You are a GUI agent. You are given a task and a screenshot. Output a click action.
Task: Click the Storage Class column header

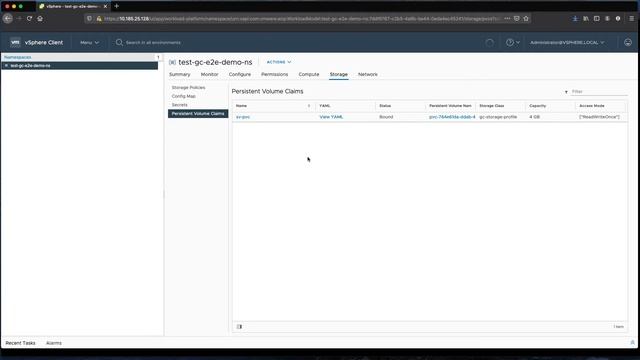coord(491,106)
